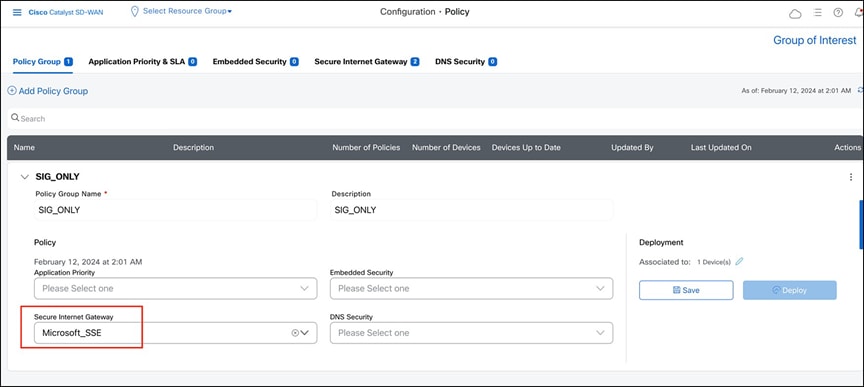The height and width of the screenshot is (387, 864).
Task: Click the plus icon for Add Policy Group
Action: click(x=12, y=91)
